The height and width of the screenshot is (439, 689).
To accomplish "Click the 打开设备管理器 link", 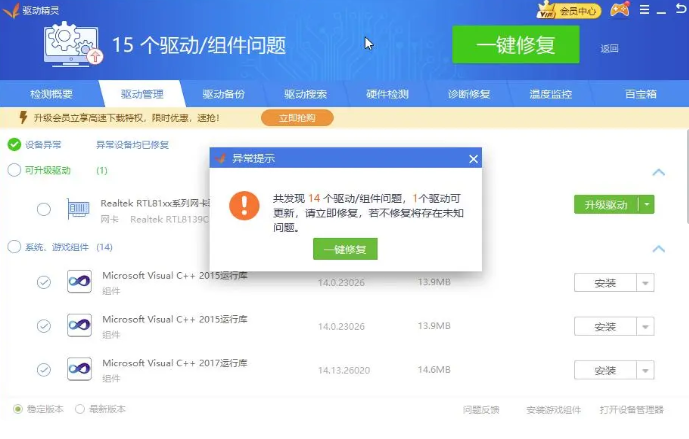I will pos(632,410).
